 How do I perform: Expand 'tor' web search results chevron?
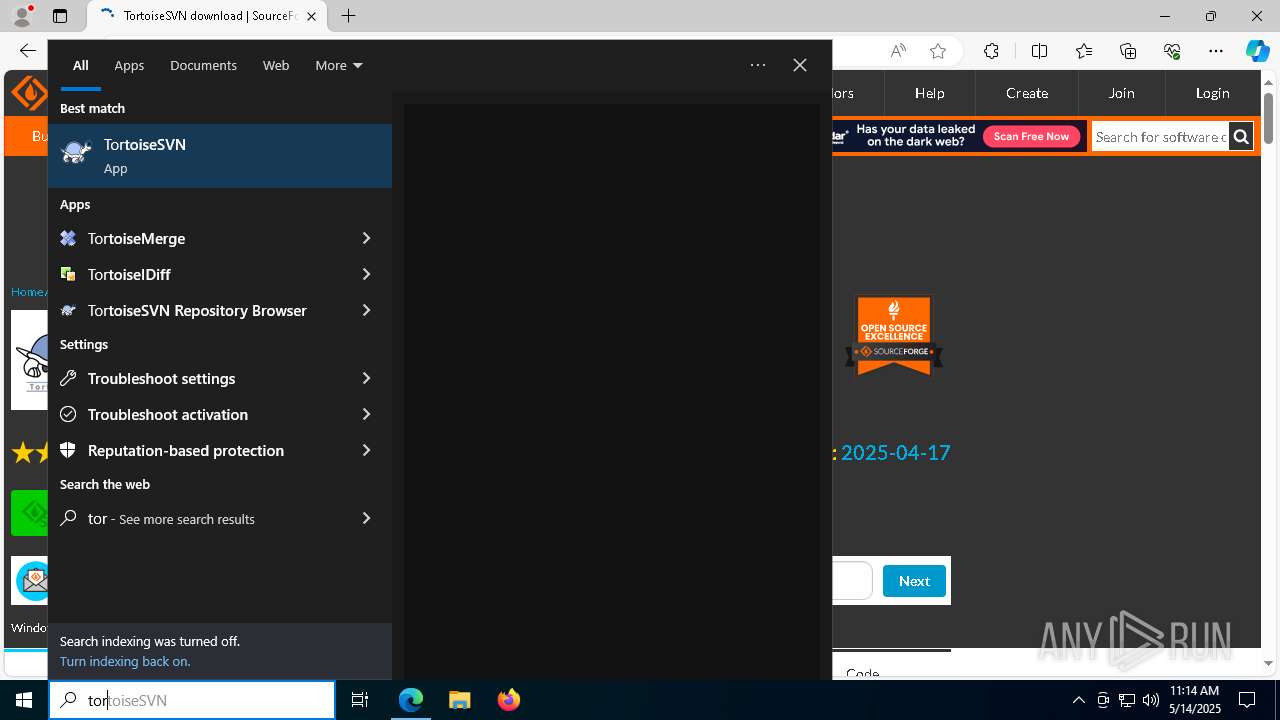[x=366, y=518]
